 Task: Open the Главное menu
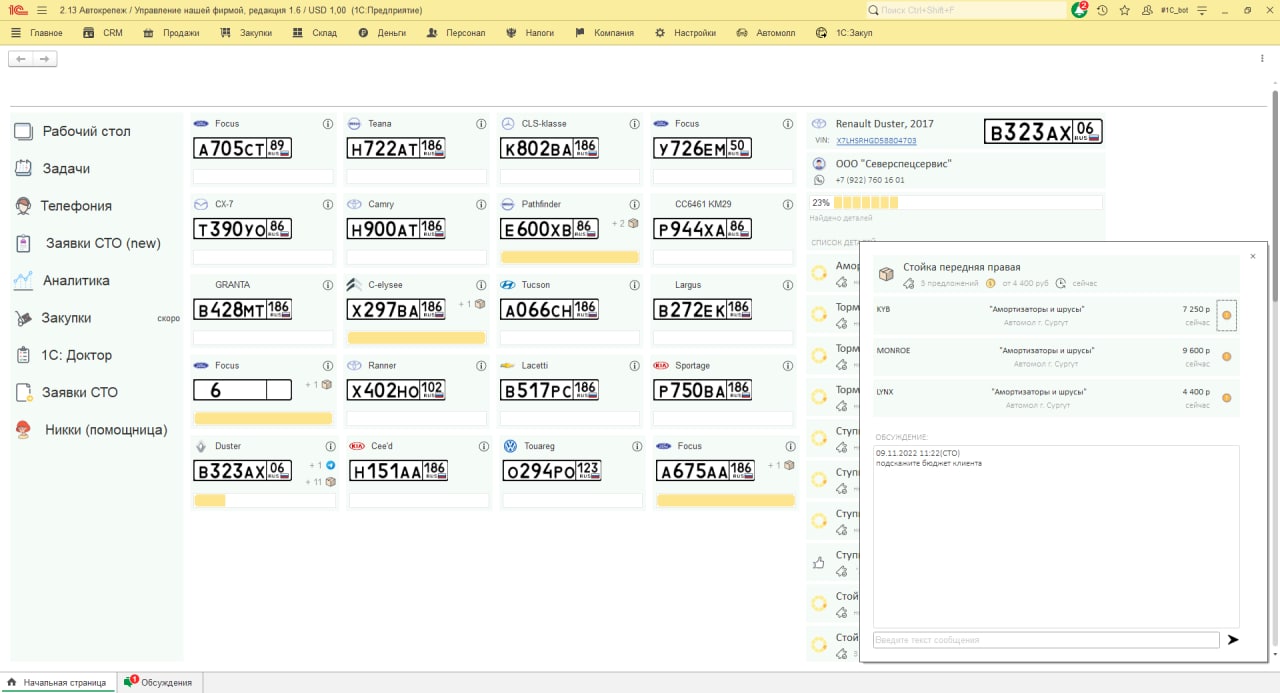38,33
